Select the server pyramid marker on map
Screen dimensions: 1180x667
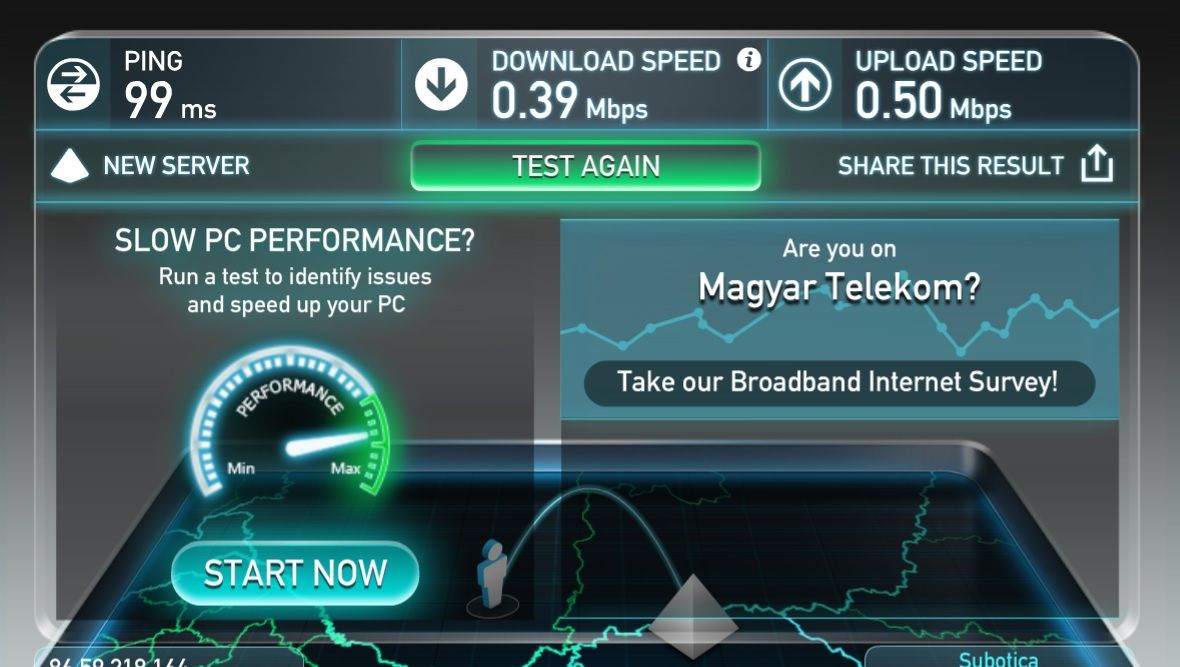click(x=693, y=616)
